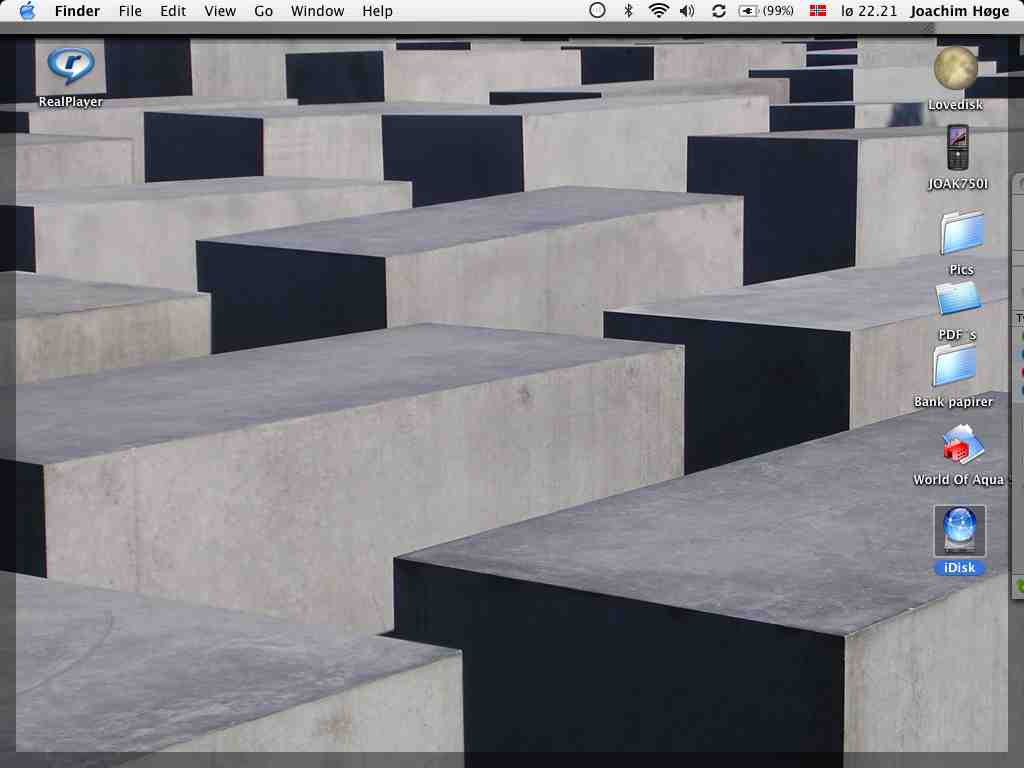This screenshot has height=768, width=1024.
Task: Open the Wi-Fi status menu
Action: (659, 10)
